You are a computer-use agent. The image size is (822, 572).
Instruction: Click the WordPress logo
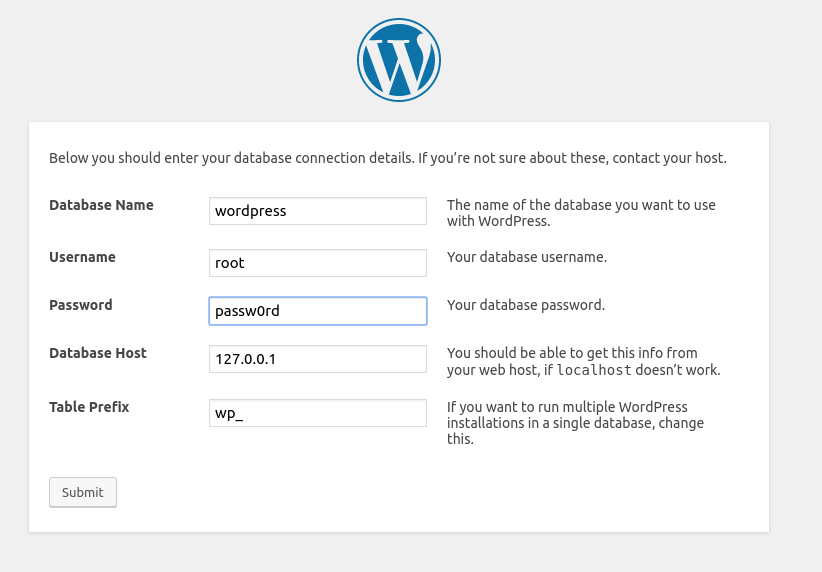398,60
